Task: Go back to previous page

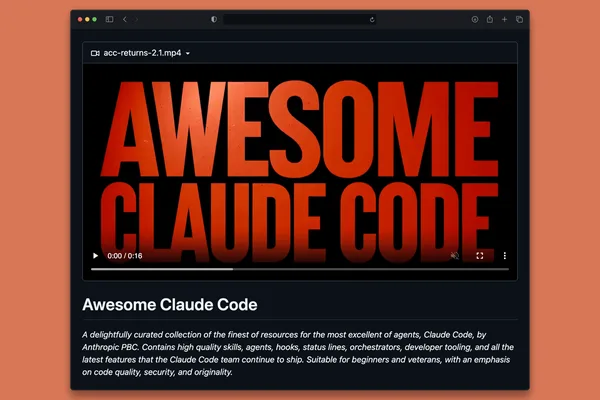Action: [x=125, y=19]
